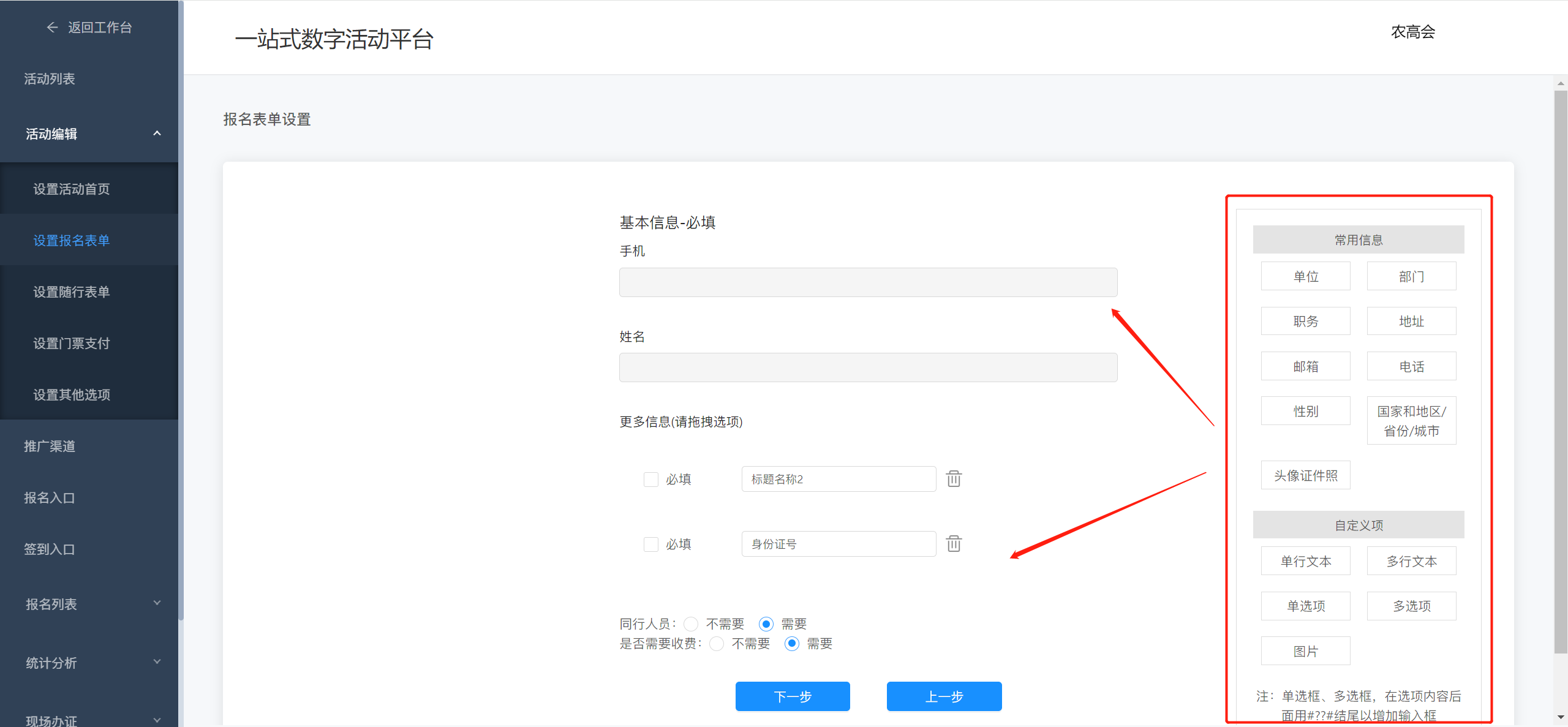Click the 基本信息-必填 heading
The image size is (1568, 727).
pyautogui.click(x=667, y=222)
